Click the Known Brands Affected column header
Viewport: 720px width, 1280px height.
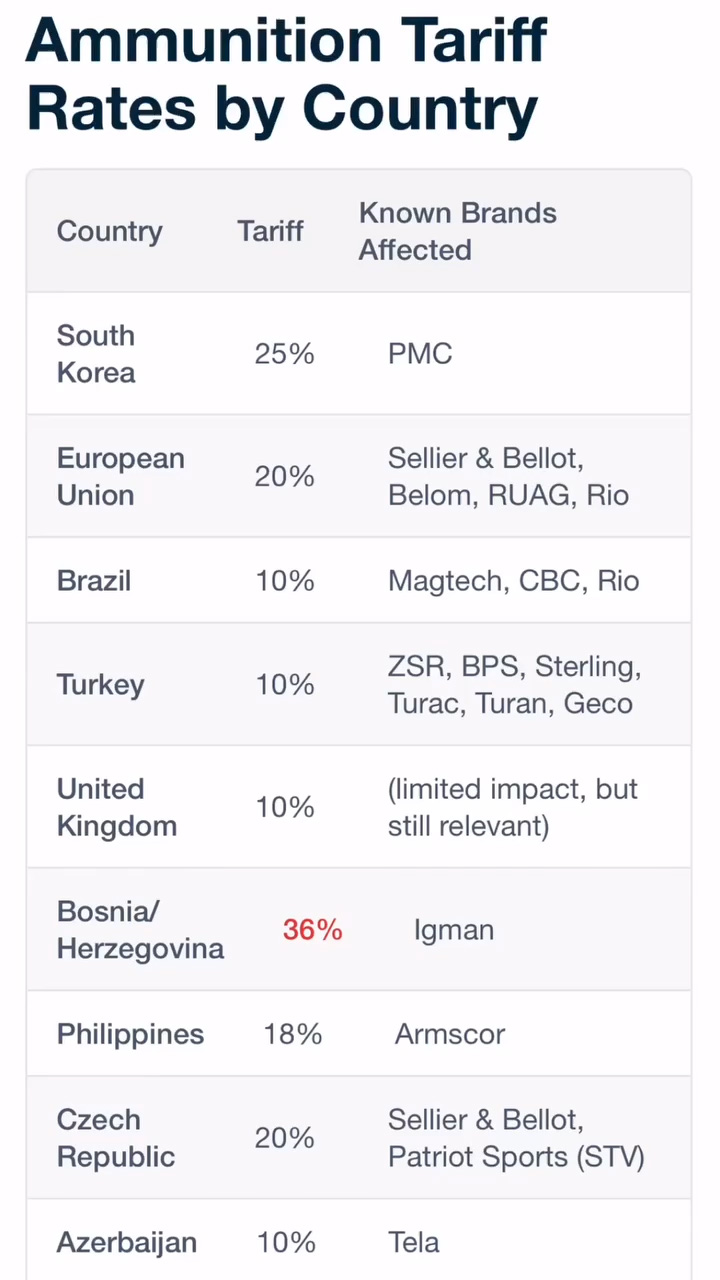457,231
